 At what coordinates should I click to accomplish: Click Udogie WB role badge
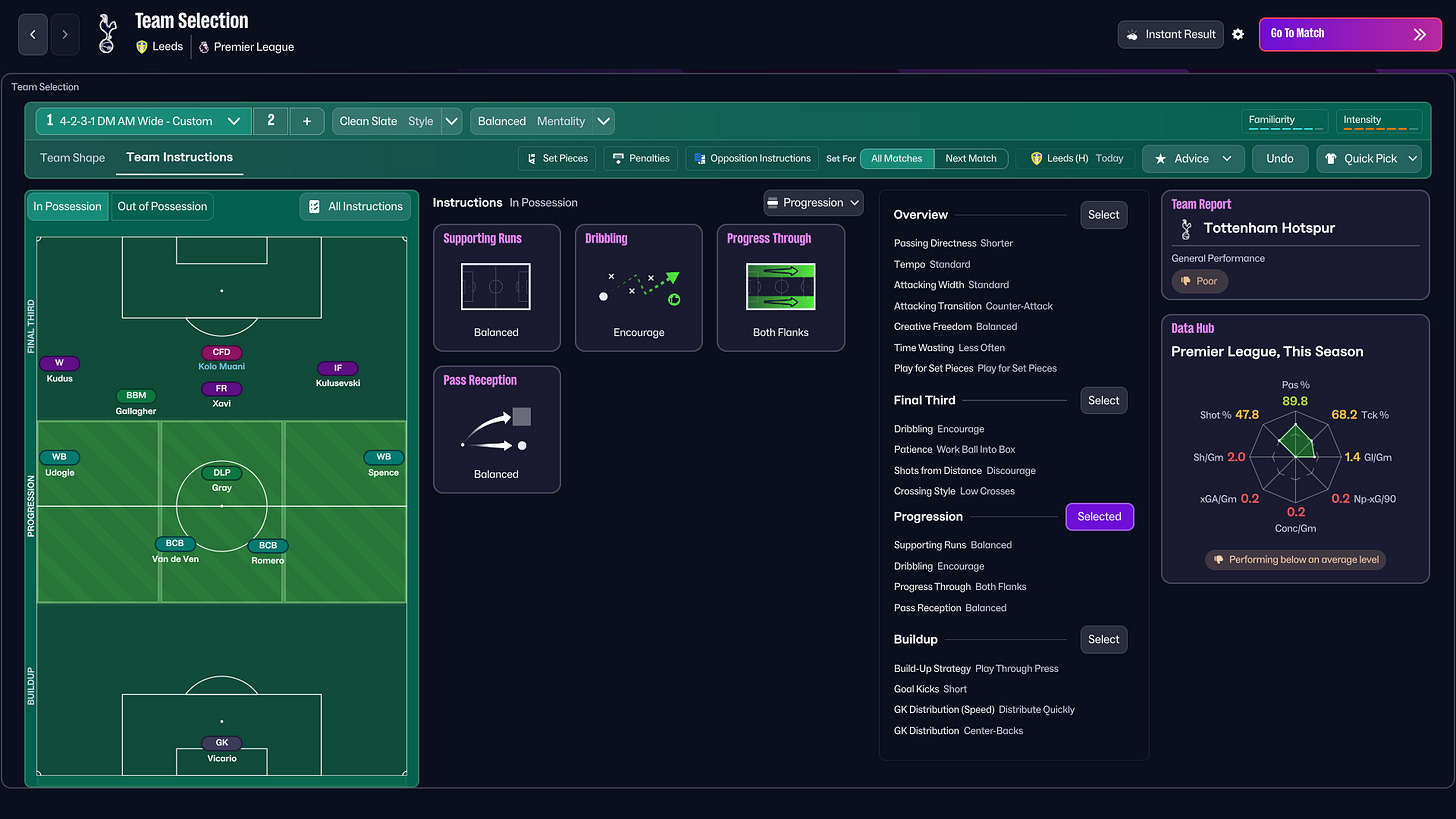point(60,457)
